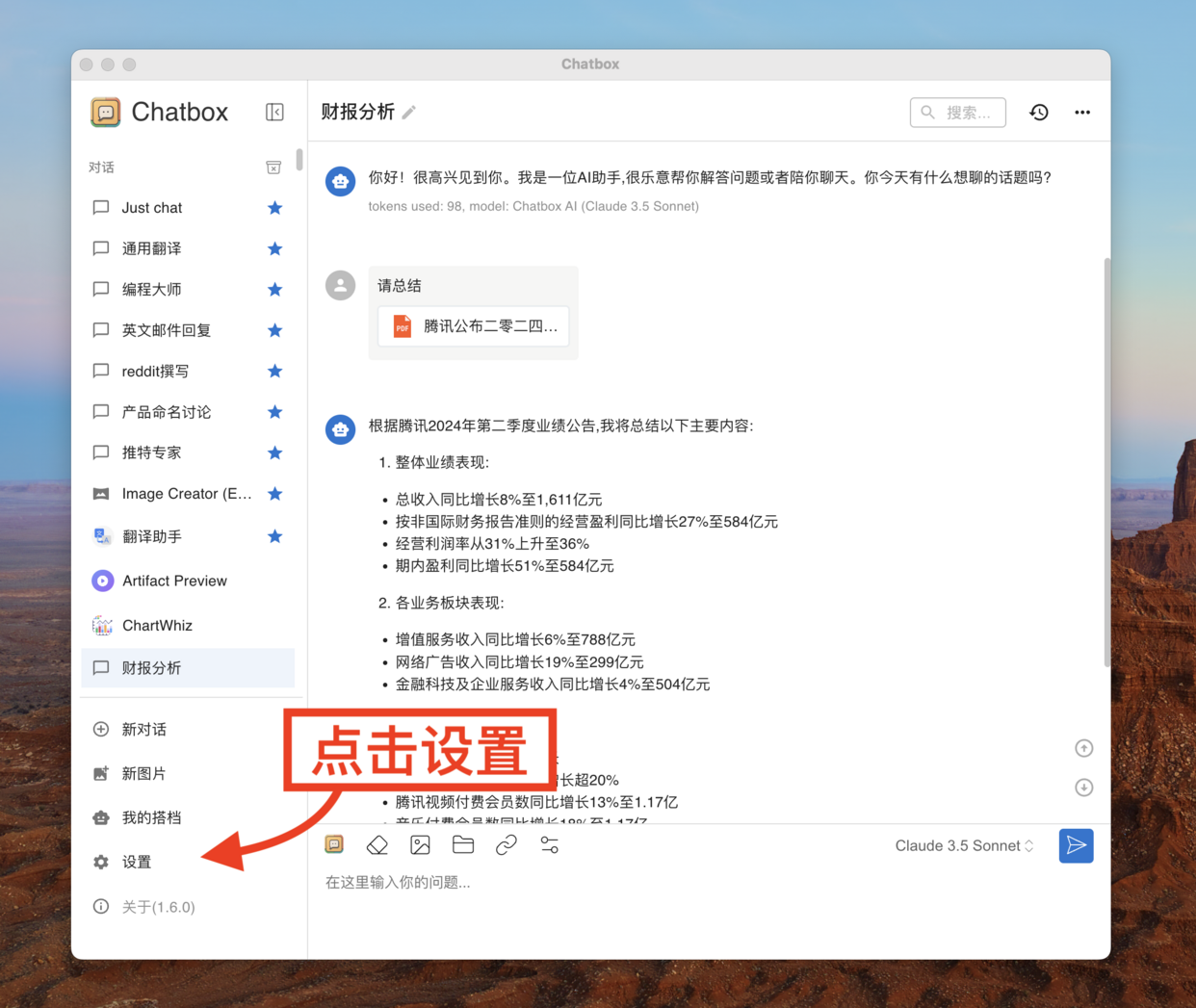The image size is (1196, 1008).
Task: Attach a file with the folder icon
Action: pos(463,844)
